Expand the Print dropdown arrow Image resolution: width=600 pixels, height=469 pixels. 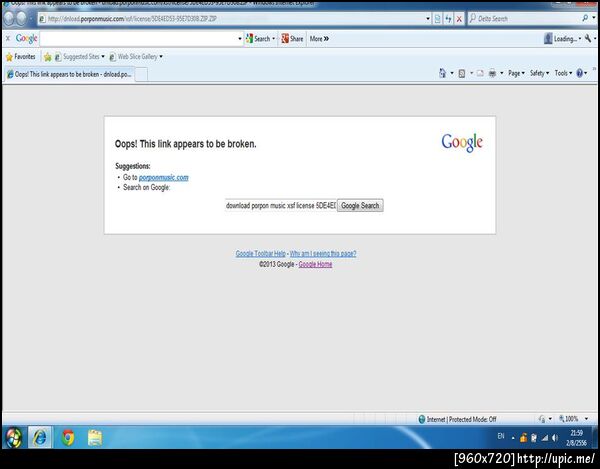(x=502, y=73)
